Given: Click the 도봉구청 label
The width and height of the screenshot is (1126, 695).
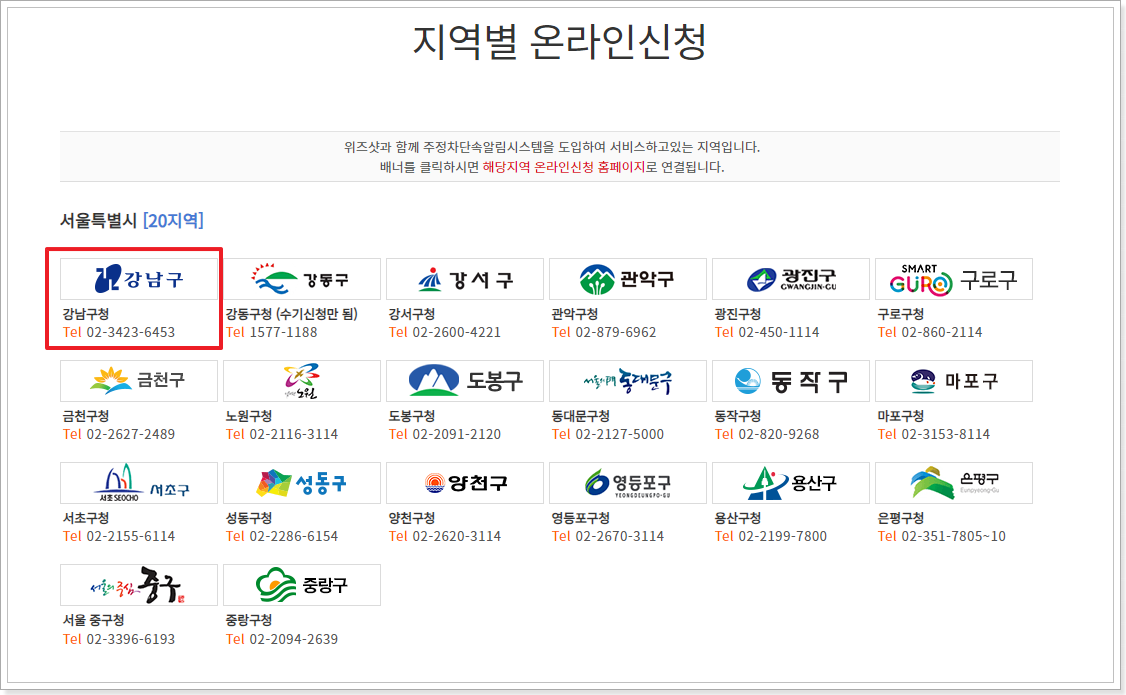Looking at the screenshot, I should pyautogui.click(x=411, y=416).
